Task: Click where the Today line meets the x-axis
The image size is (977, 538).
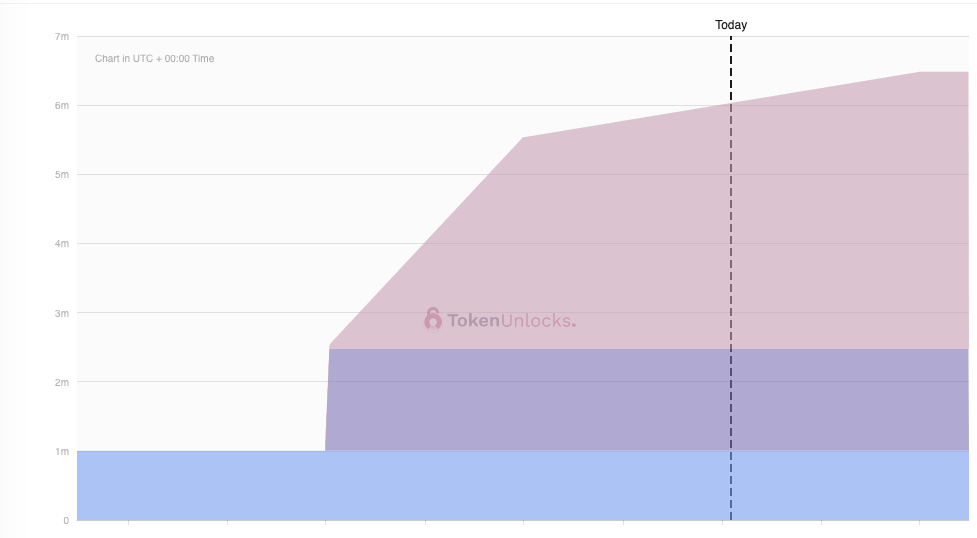Action: [731, 520]
